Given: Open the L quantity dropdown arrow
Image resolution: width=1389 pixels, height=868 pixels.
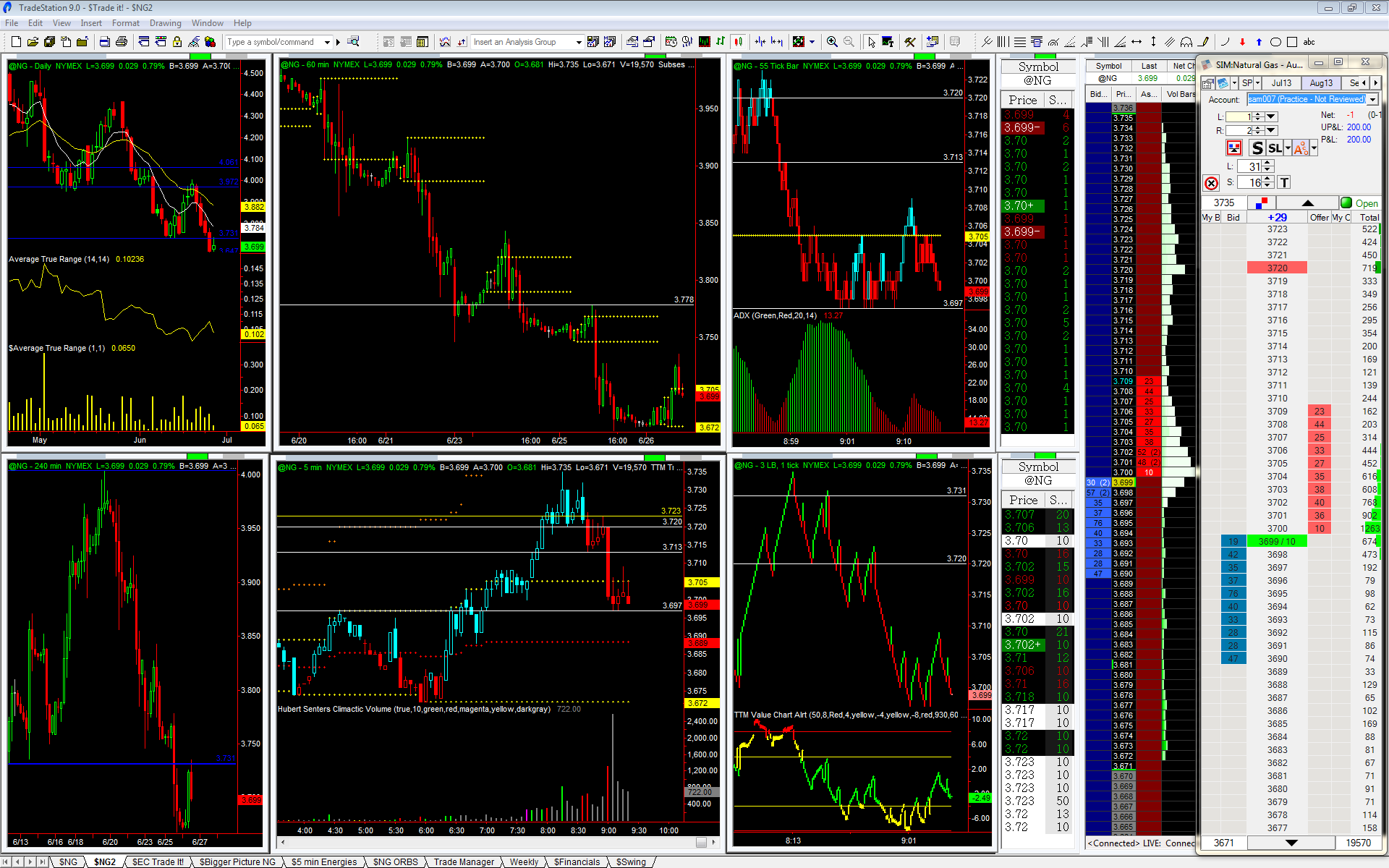Looking at the screenshot, I should 1272,116.
